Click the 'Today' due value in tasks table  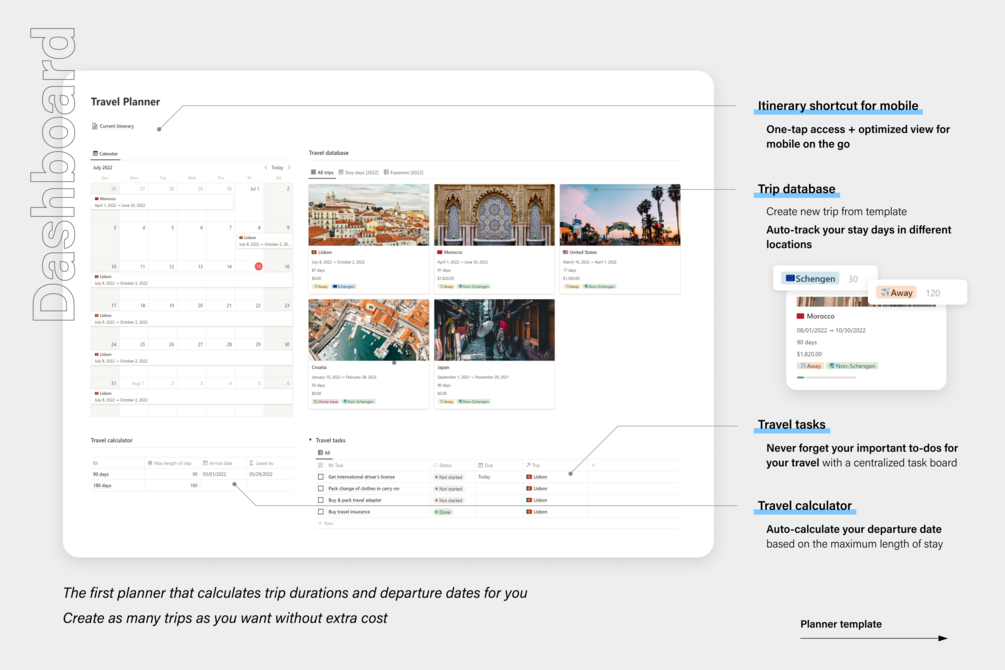[x=484, y=477]
